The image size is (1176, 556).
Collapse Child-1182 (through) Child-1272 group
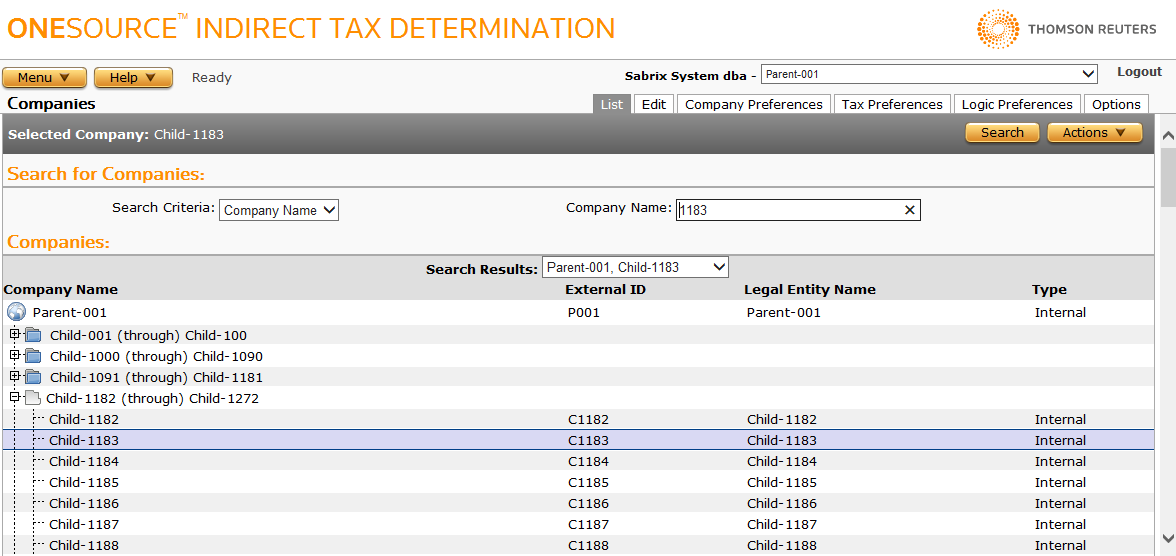15,397
